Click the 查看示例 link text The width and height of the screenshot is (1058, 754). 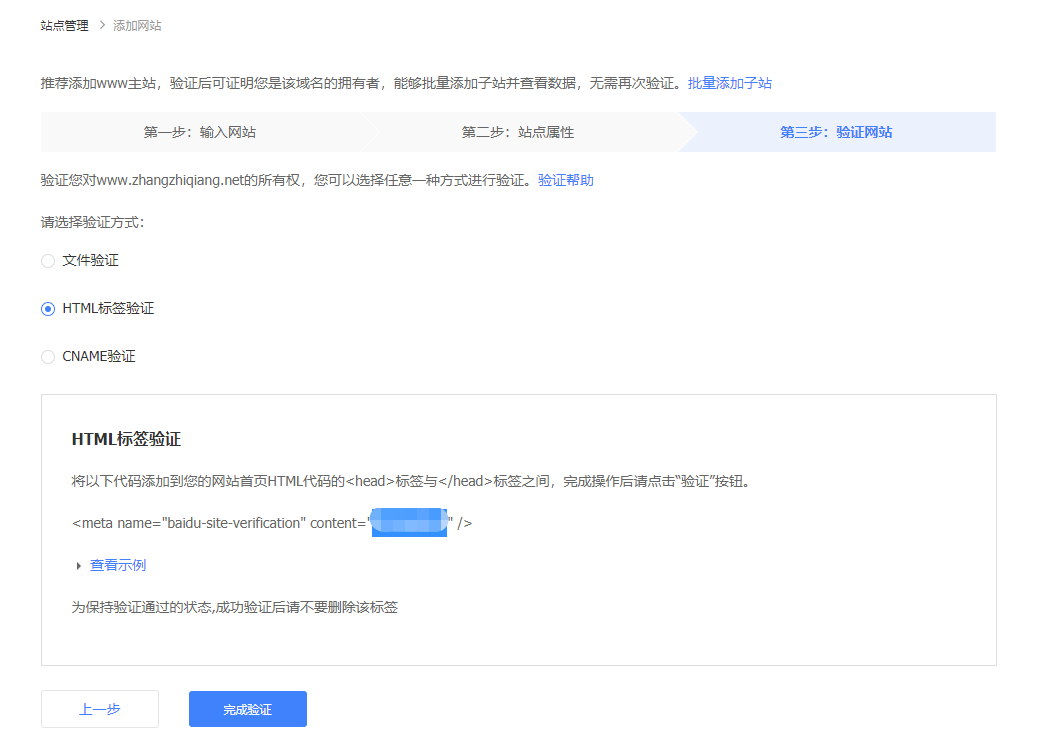pos(118,565)
